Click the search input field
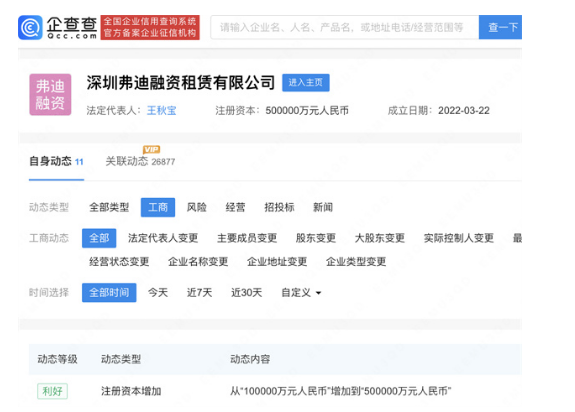Image resolution: width=575 pixels, height=412 pixels. coord(344,27)
